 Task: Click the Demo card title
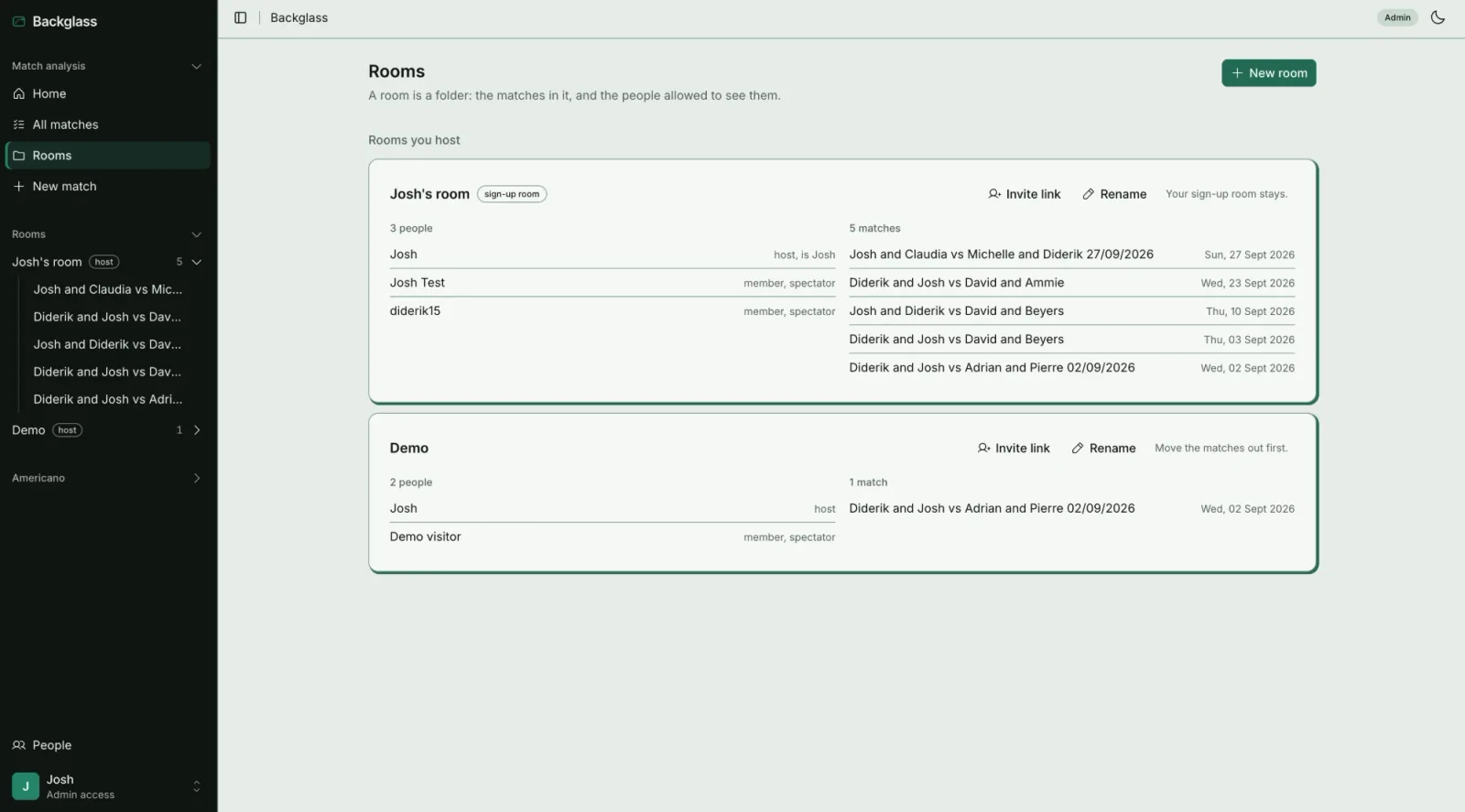click(409, 448)
